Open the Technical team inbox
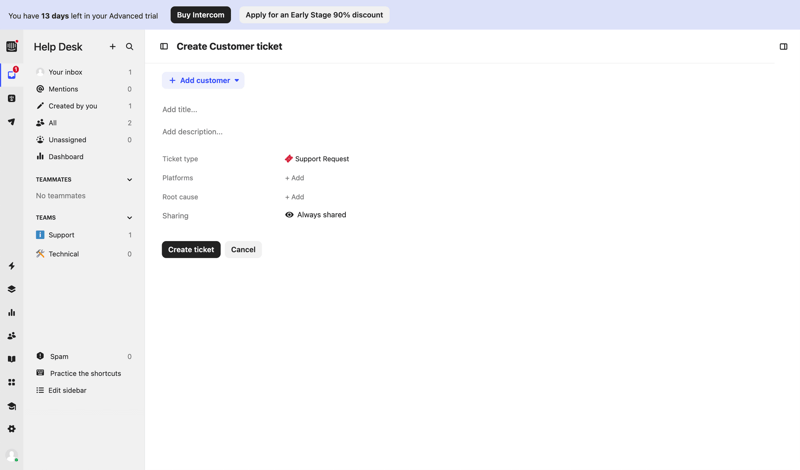The width and height of the screenshot is (800, 470). coord(84,254)
